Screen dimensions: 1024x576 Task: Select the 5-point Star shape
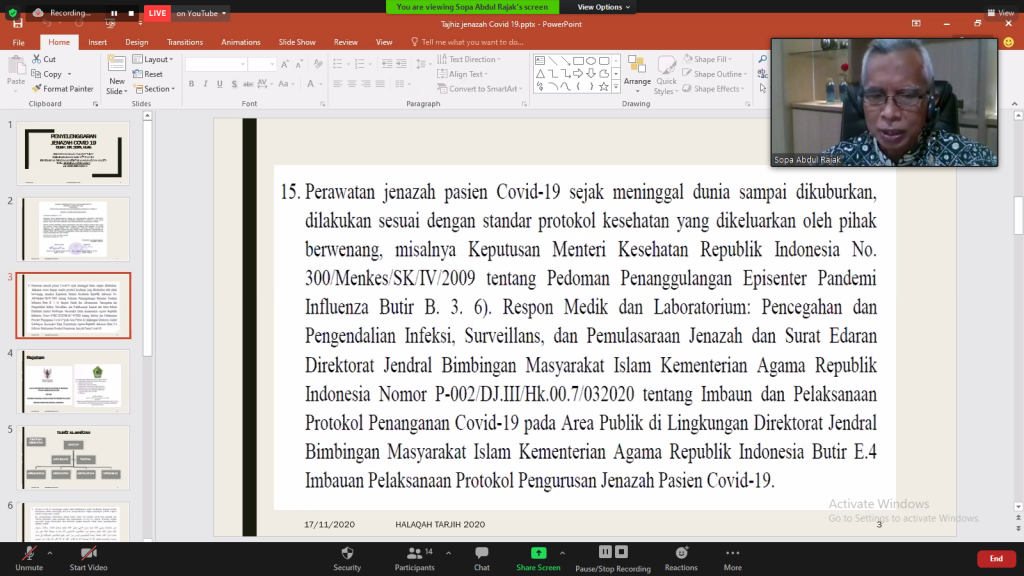(x=603, y=86)
